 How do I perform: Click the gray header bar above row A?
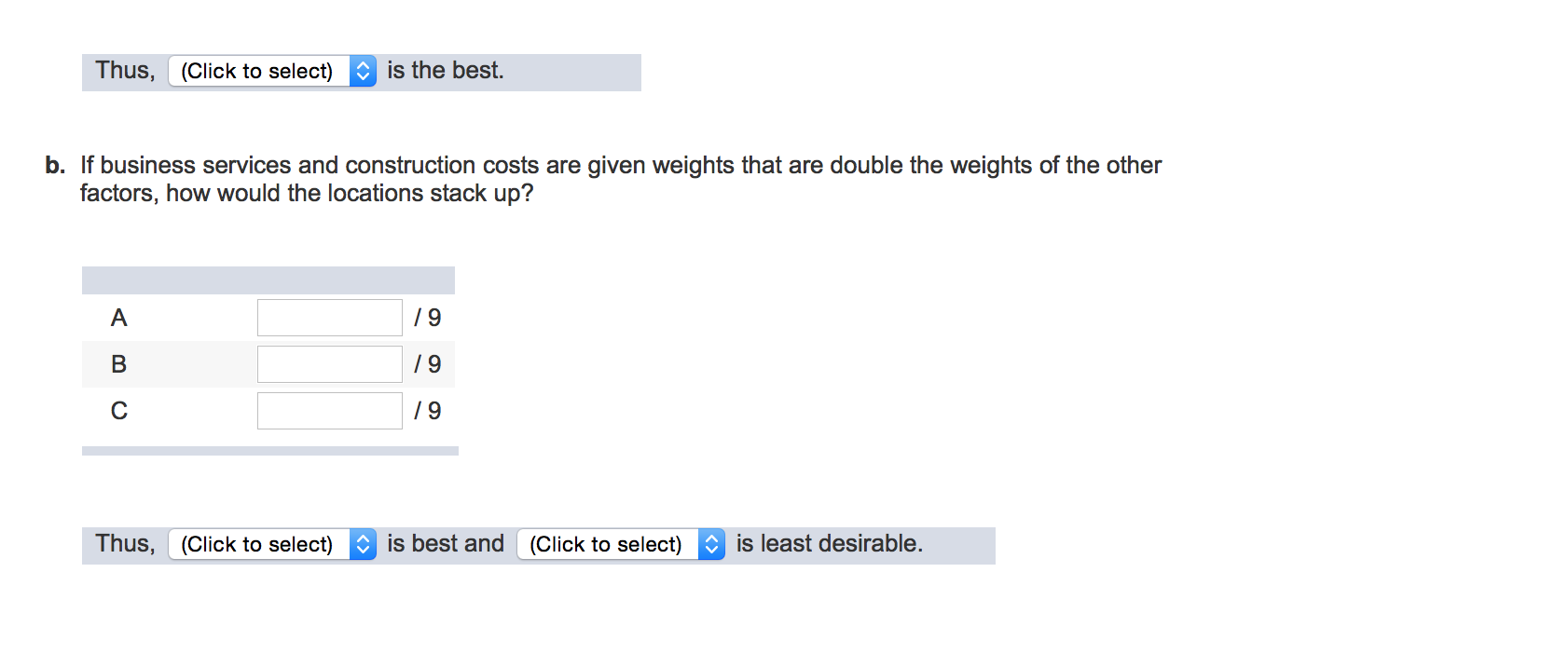pyautogui.click(x=268, y=280)
